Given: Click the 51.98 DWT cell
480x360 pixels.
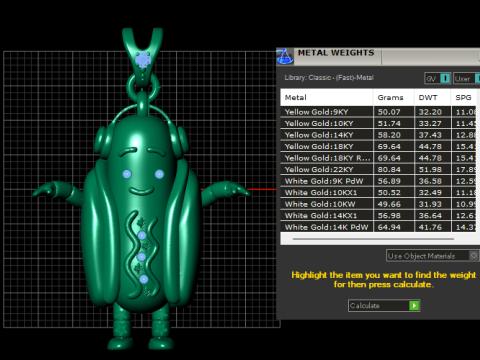Looking at the screenshot, I should [433, 169].
